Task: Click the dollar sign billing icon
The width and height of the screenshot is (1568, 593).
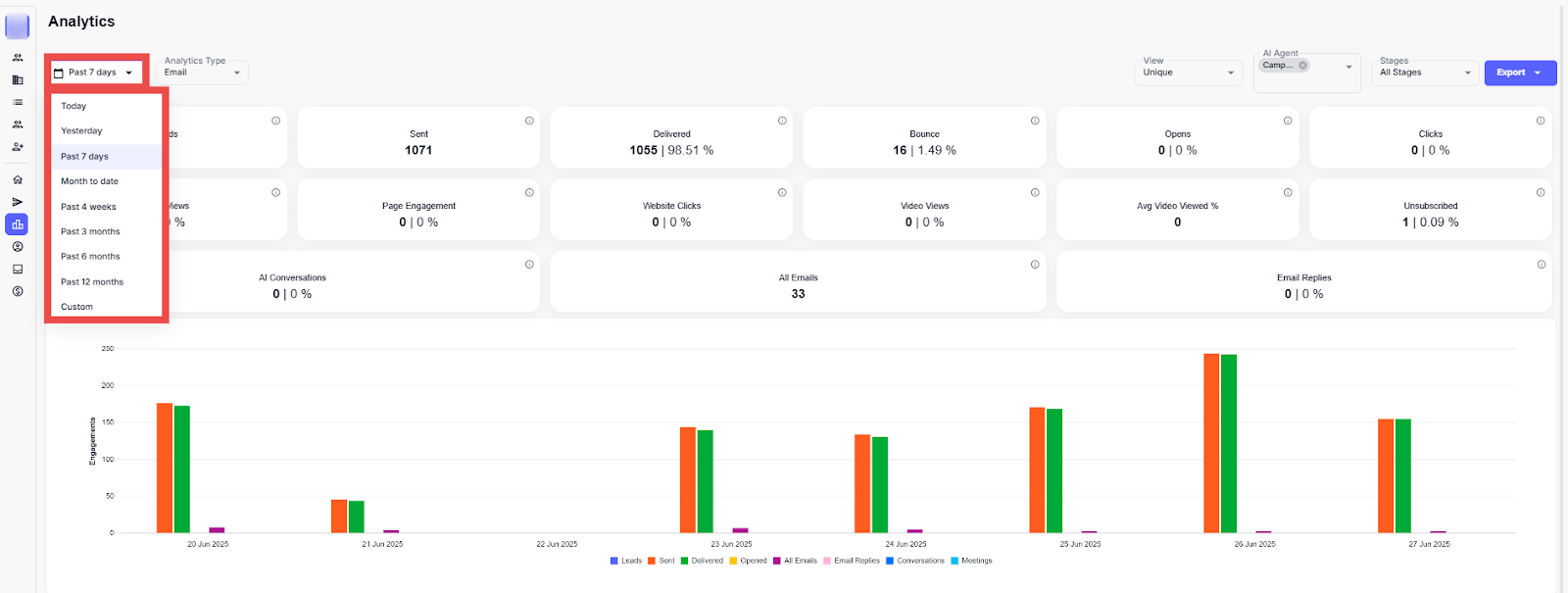Action: [18, 291]
